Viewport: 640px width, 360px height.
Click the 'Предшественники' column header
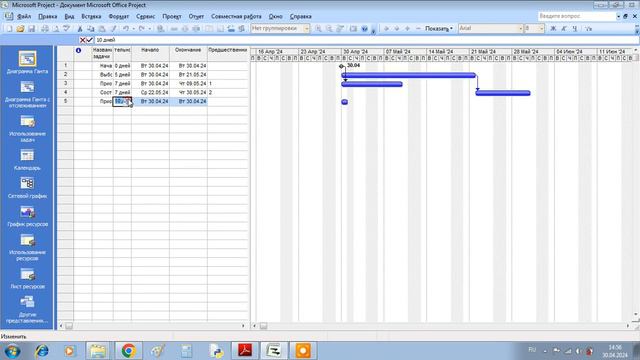(228, 53)
